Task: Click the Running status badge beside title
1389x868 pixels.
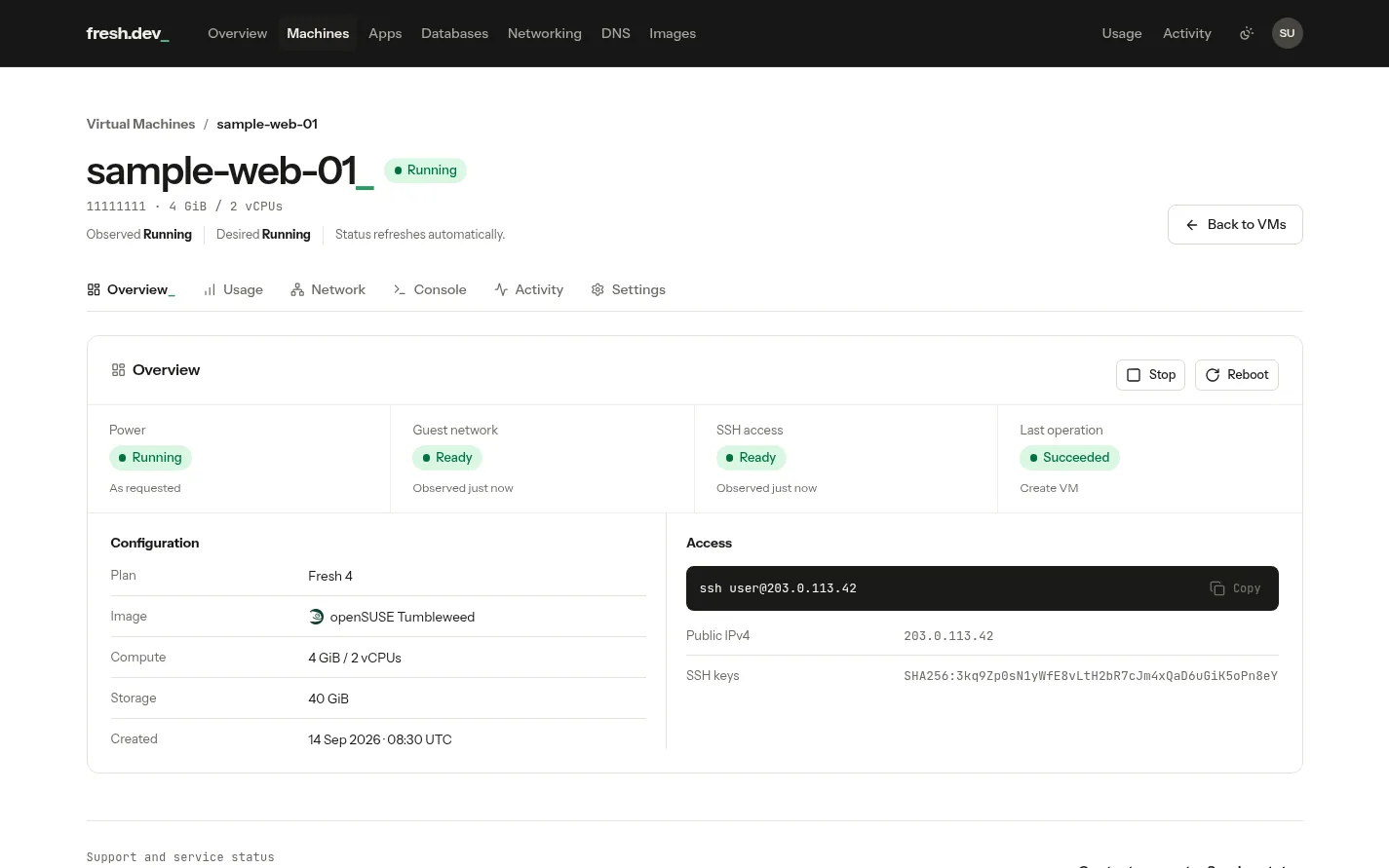Action: click(425, 170)
